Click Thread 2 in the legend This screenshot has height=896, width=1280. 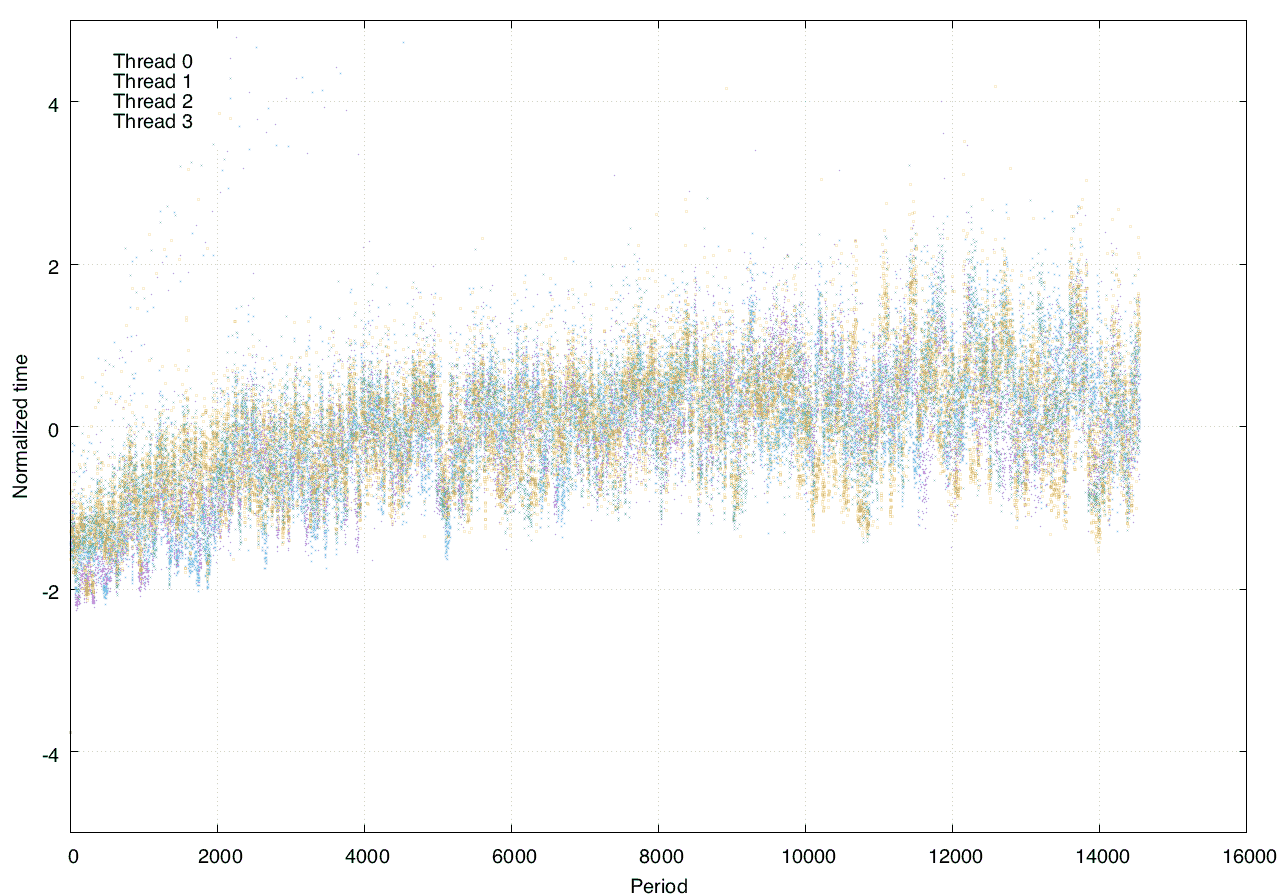coord(152,101)
